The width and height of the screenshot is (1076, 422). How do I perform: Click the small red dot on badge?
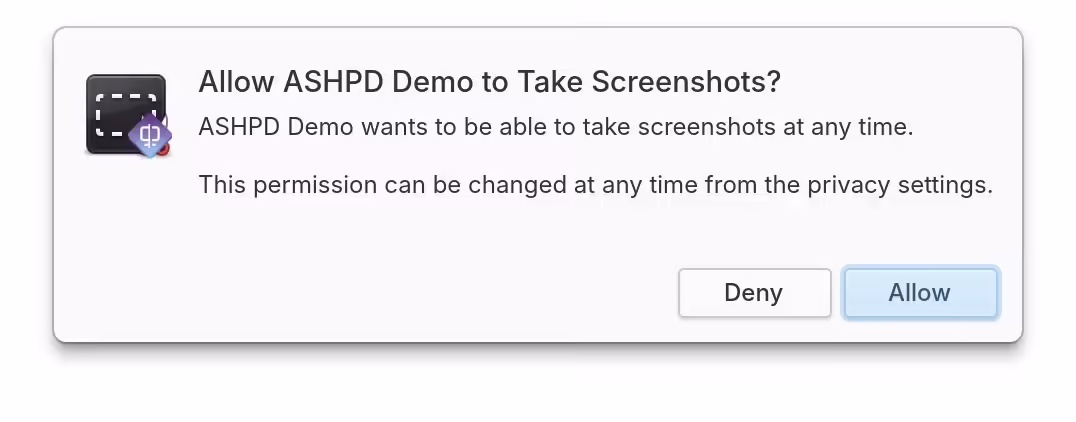(x=162, y=150)
